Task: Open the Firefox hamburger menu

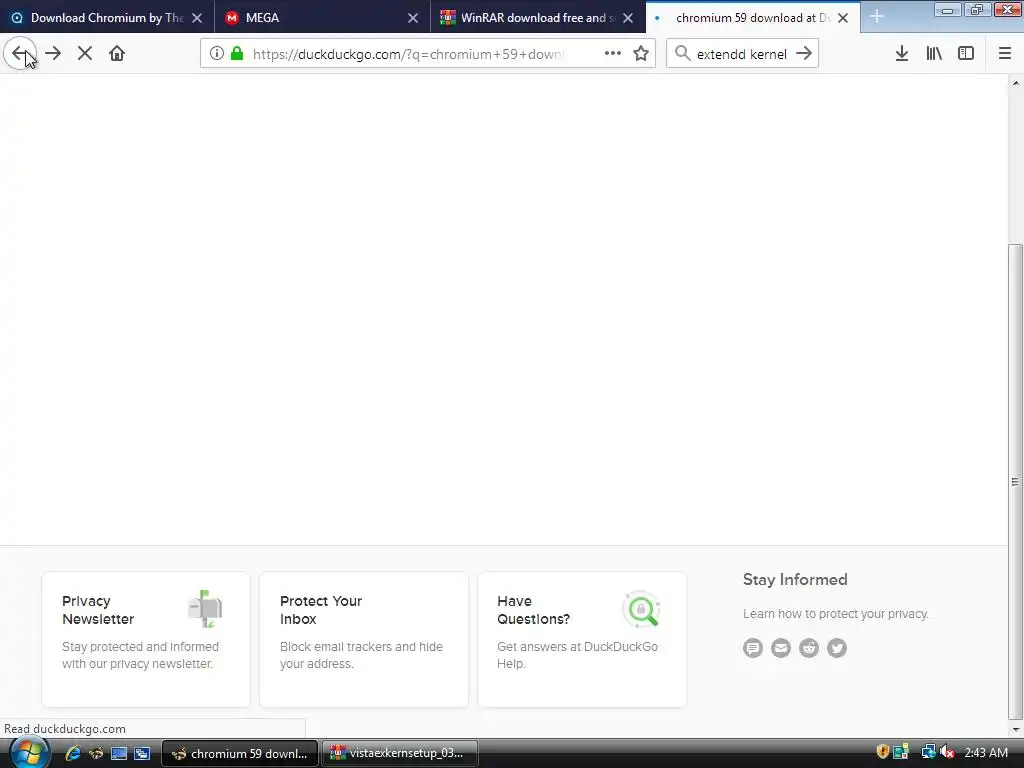Action: click(x=1005, y=54)
